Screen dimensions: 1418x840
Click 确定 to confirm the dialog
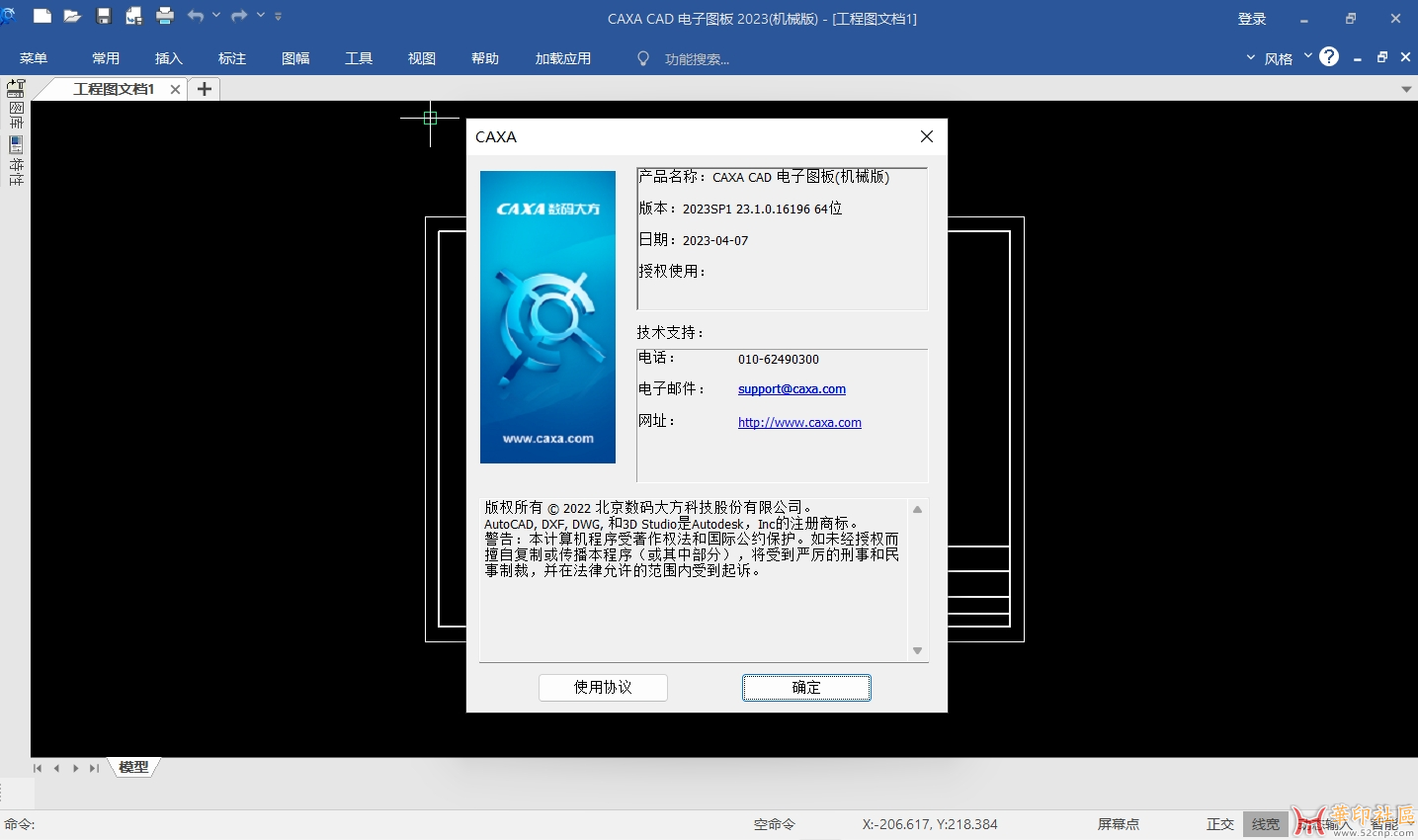[x=806, y=688]
